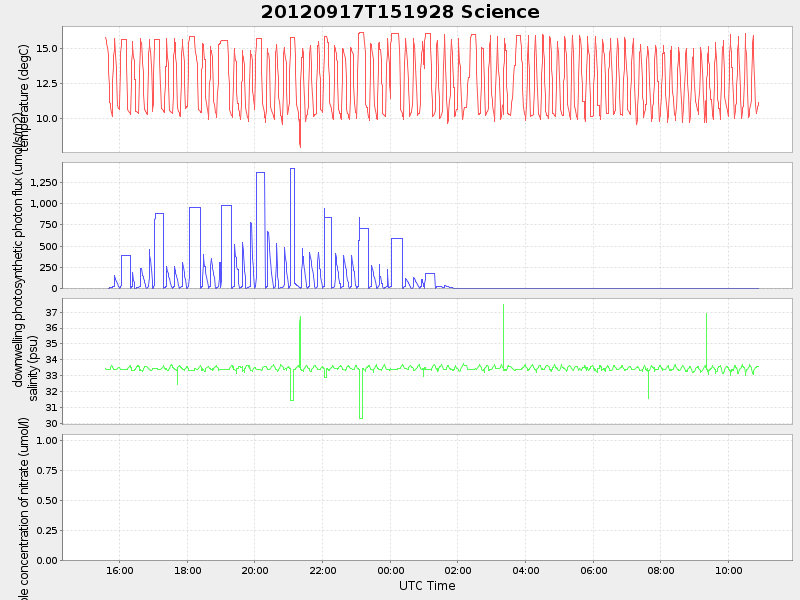Click the 0.75 nitrate tick label

pos(47,470)
